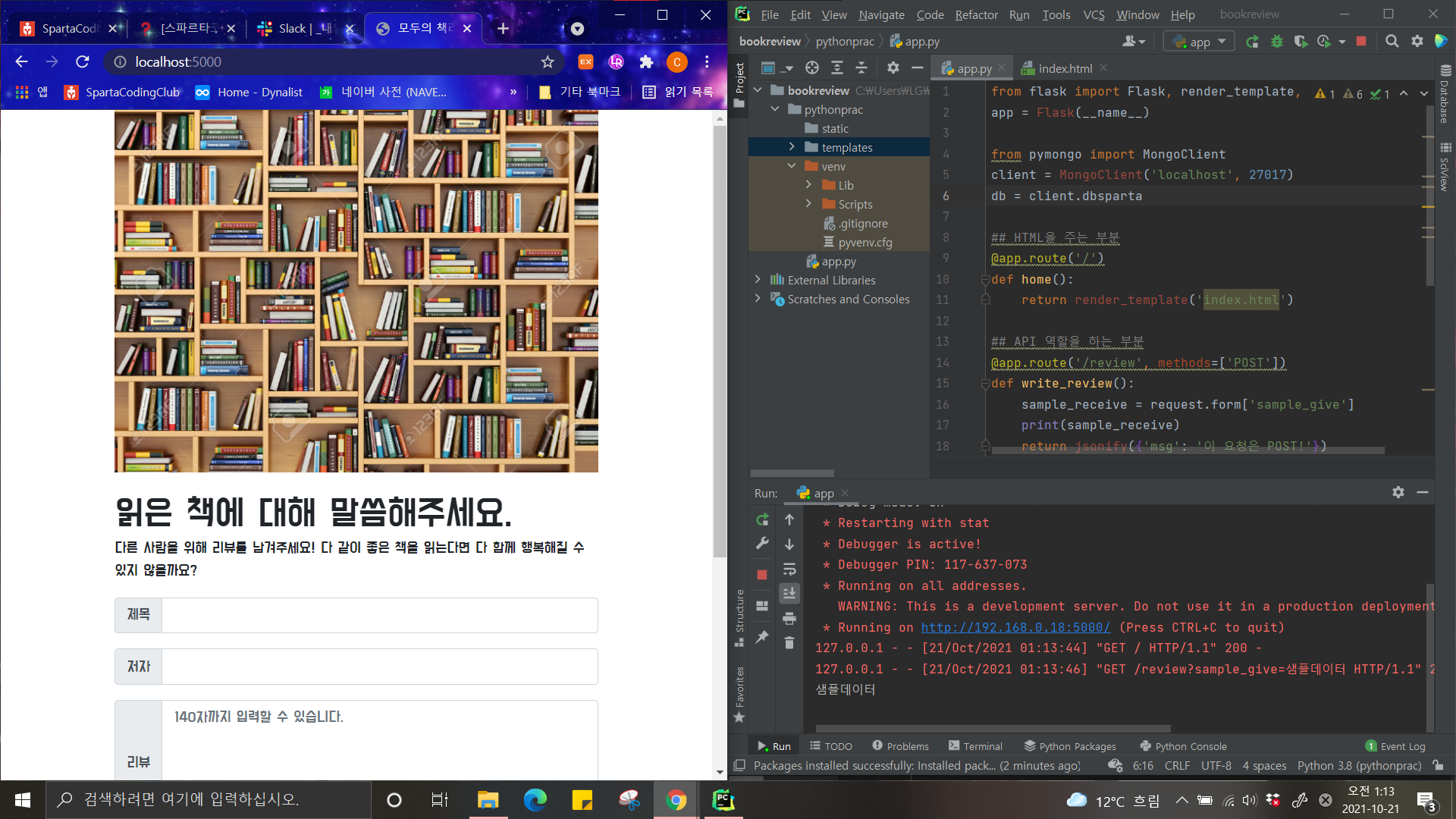The width and height of the screenshot is (1456, 819).
Task: Open the Refactor menu
Action: [x=976, y=14]
